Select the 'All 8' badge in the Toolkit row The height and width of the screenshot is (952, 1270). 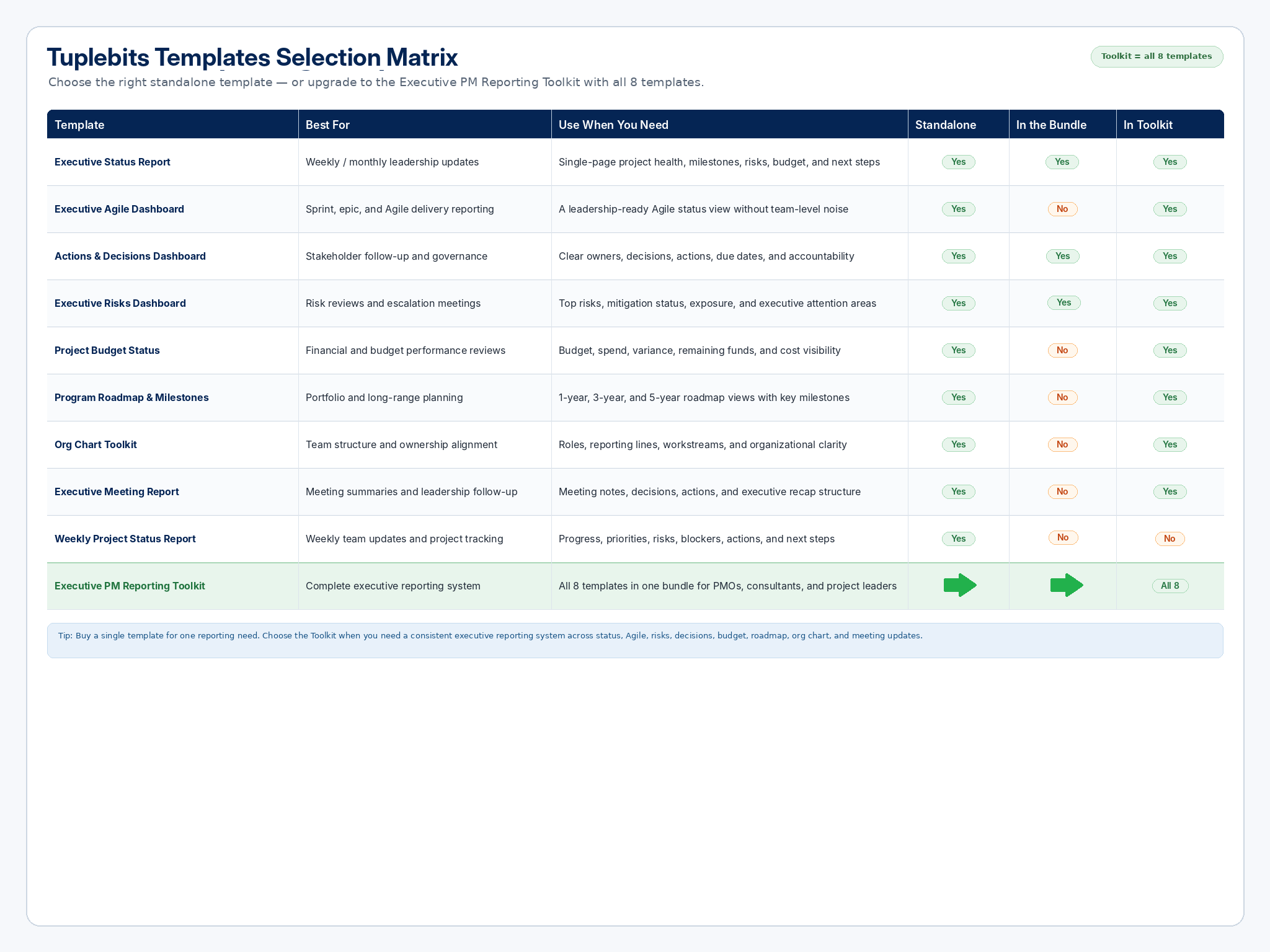pyautogui.click(x=1170, y=586)
